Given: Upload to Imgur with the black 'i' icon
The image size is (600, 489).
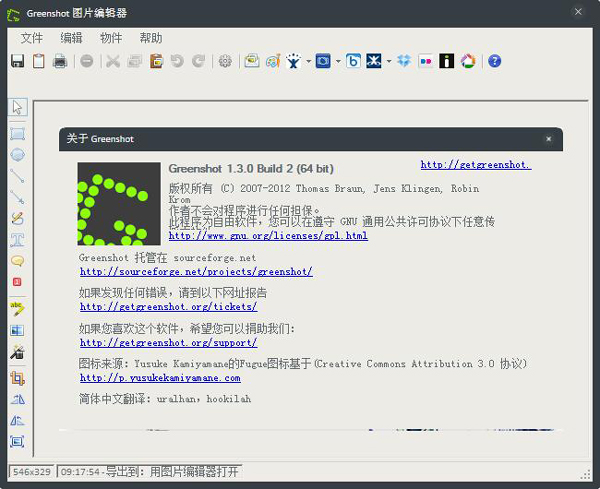Looking at the screenshot, I should pyautogui.click(x=447, y=61).
